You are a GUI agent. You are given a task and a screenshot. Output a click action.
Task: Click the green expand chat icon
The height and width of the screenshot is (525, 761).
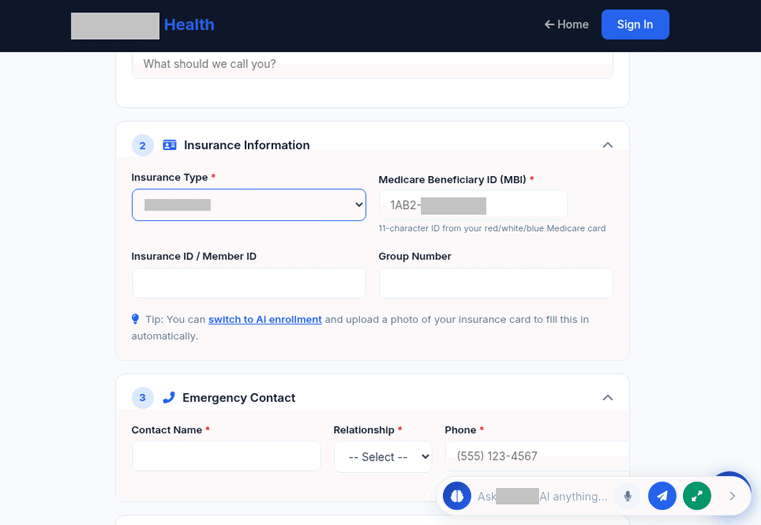697,496
